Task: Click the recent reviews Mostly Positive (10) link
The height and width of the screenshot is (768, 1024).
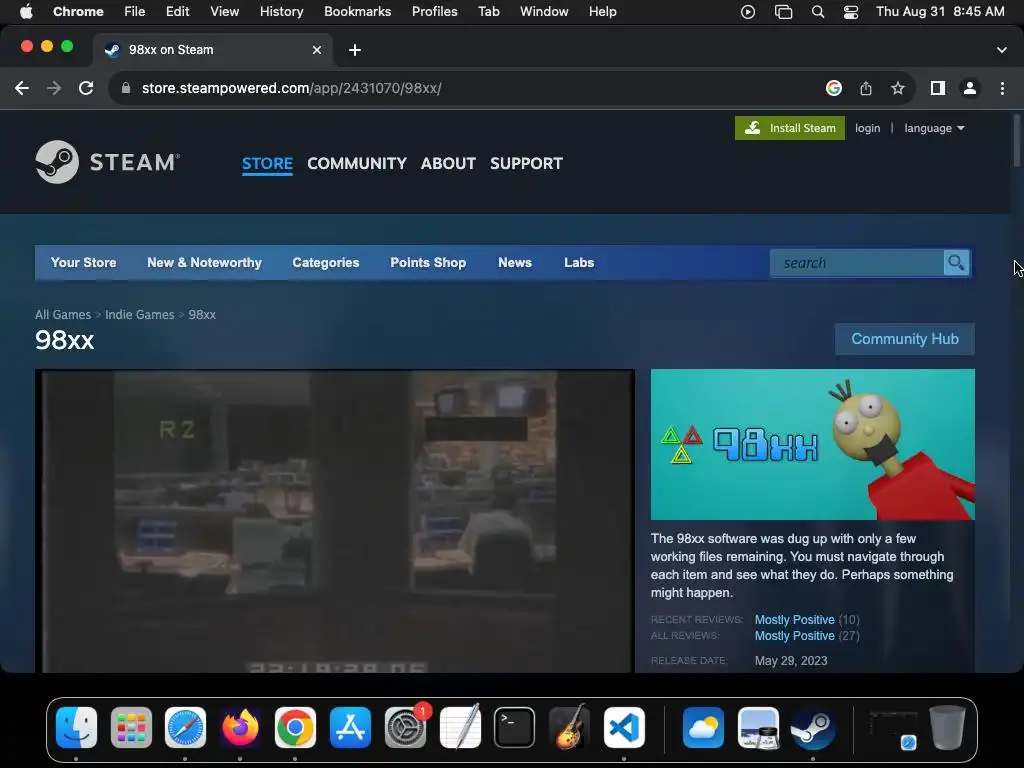Action: pyautogui.click(x=807, y=619)
